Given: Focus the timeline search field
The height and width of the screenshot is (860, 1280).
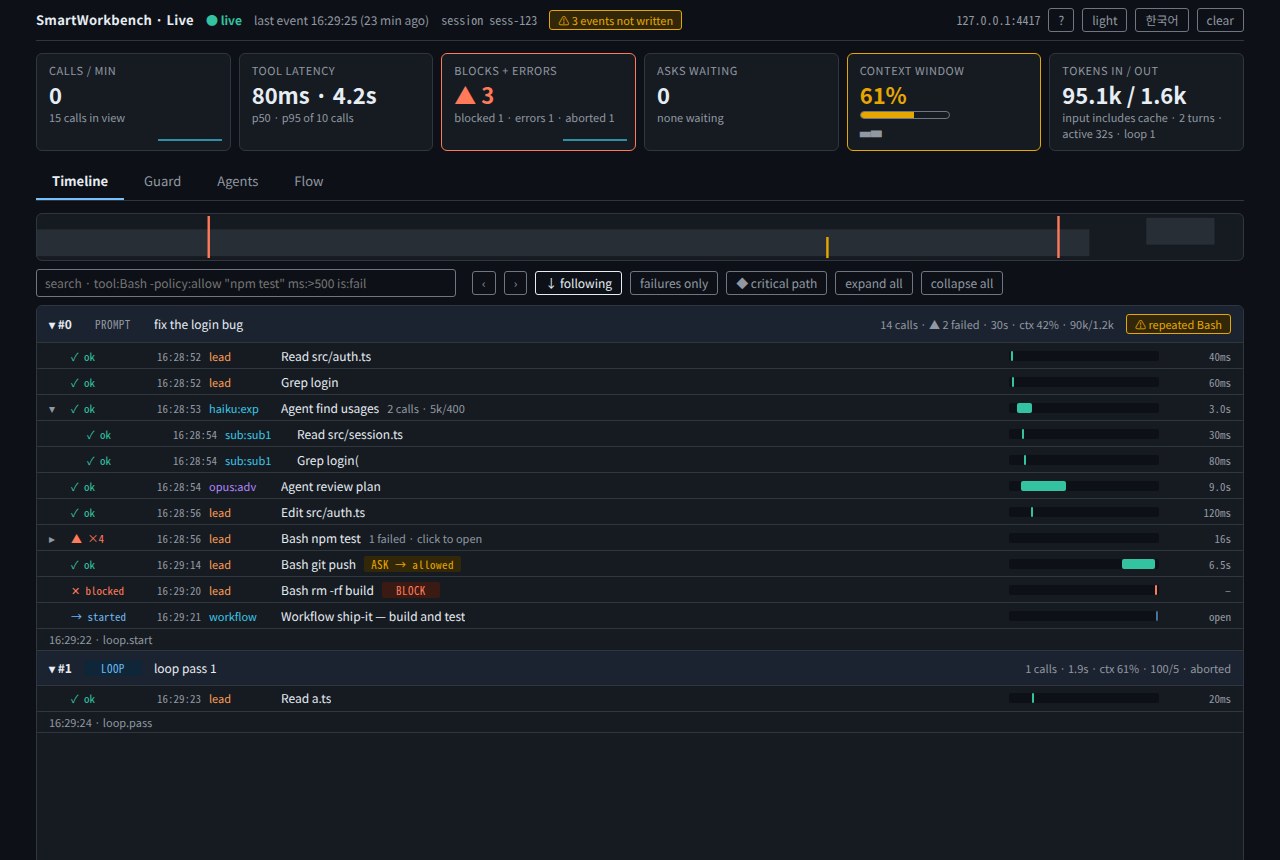Looking at the screenshot, I should pyautogui.click(x=246, y=283).
